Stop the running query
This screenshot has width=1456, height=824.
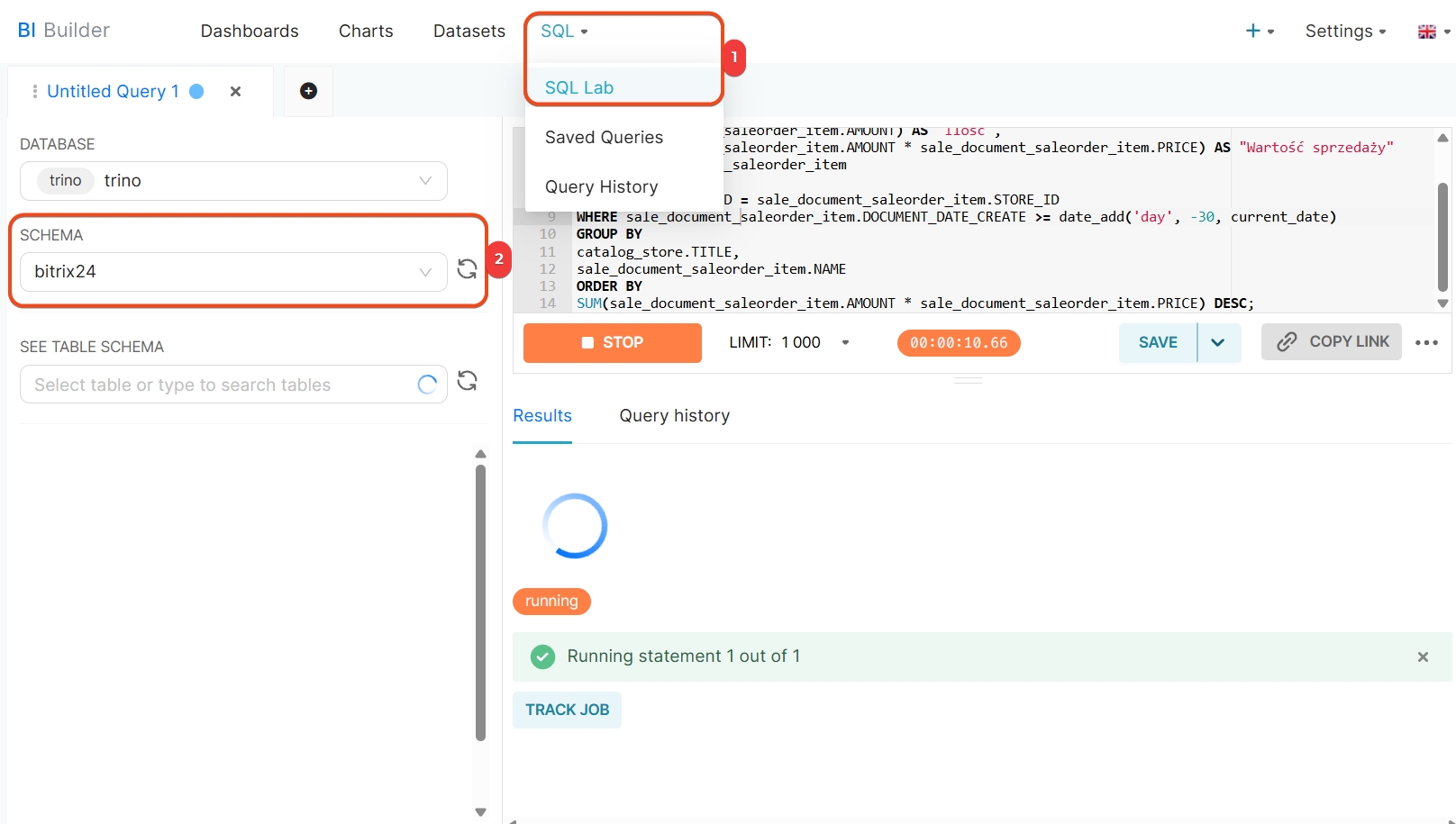612,342
